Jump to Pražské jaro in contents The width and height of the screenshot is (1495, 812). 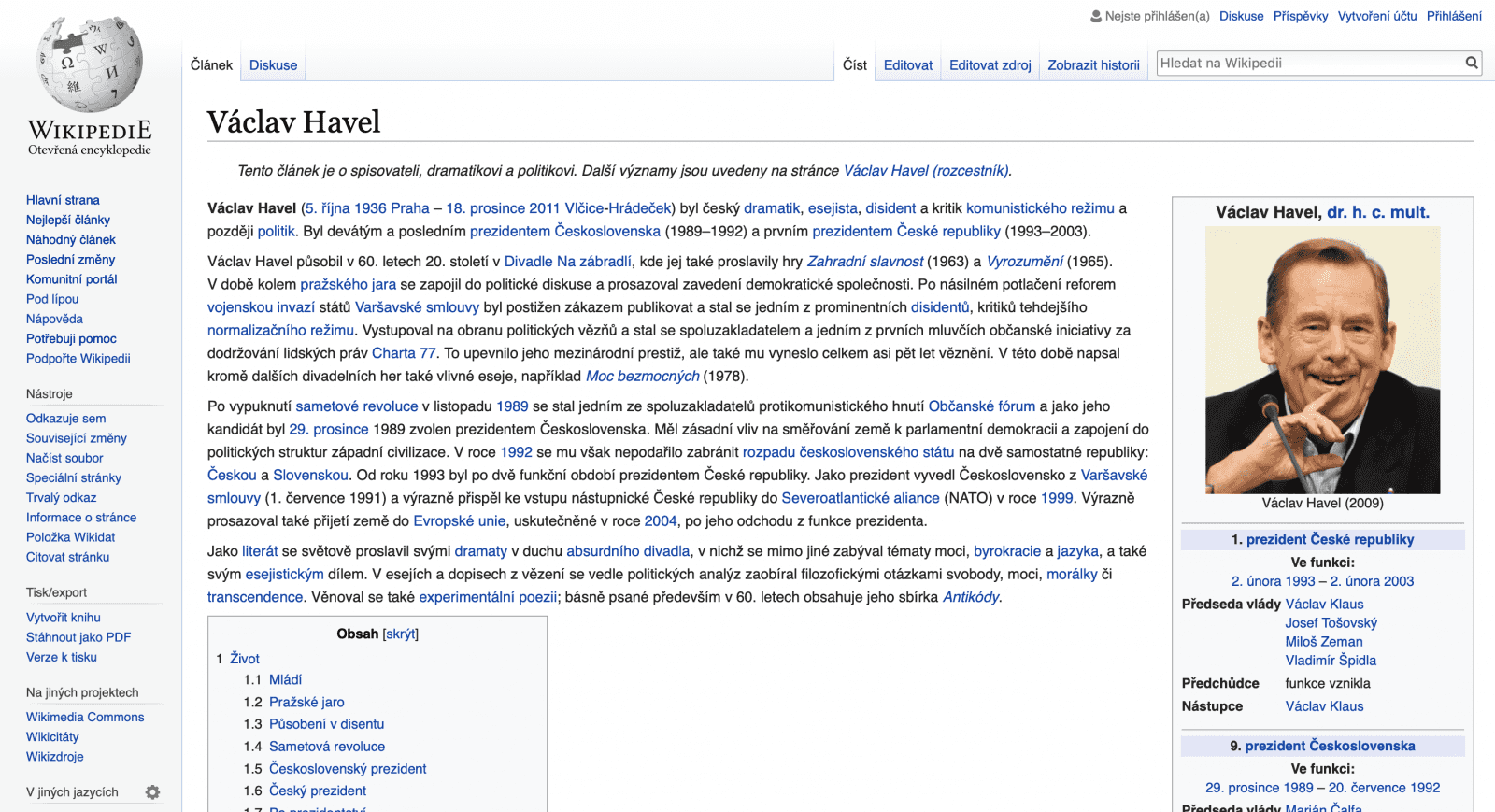[306, 702]
